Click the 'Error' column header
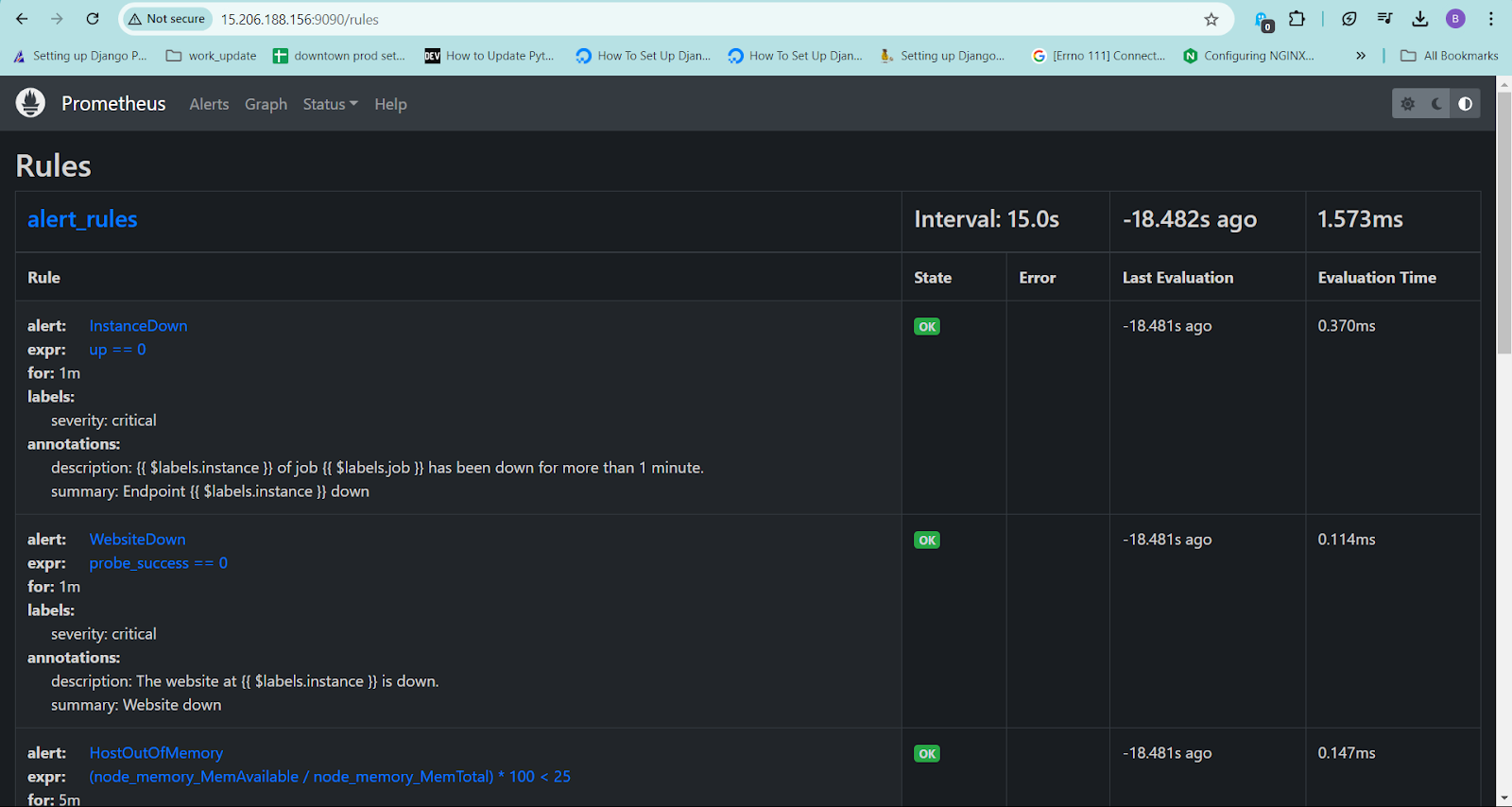1512x807 pixels. pyautogui.click(x=1037, y=278)
